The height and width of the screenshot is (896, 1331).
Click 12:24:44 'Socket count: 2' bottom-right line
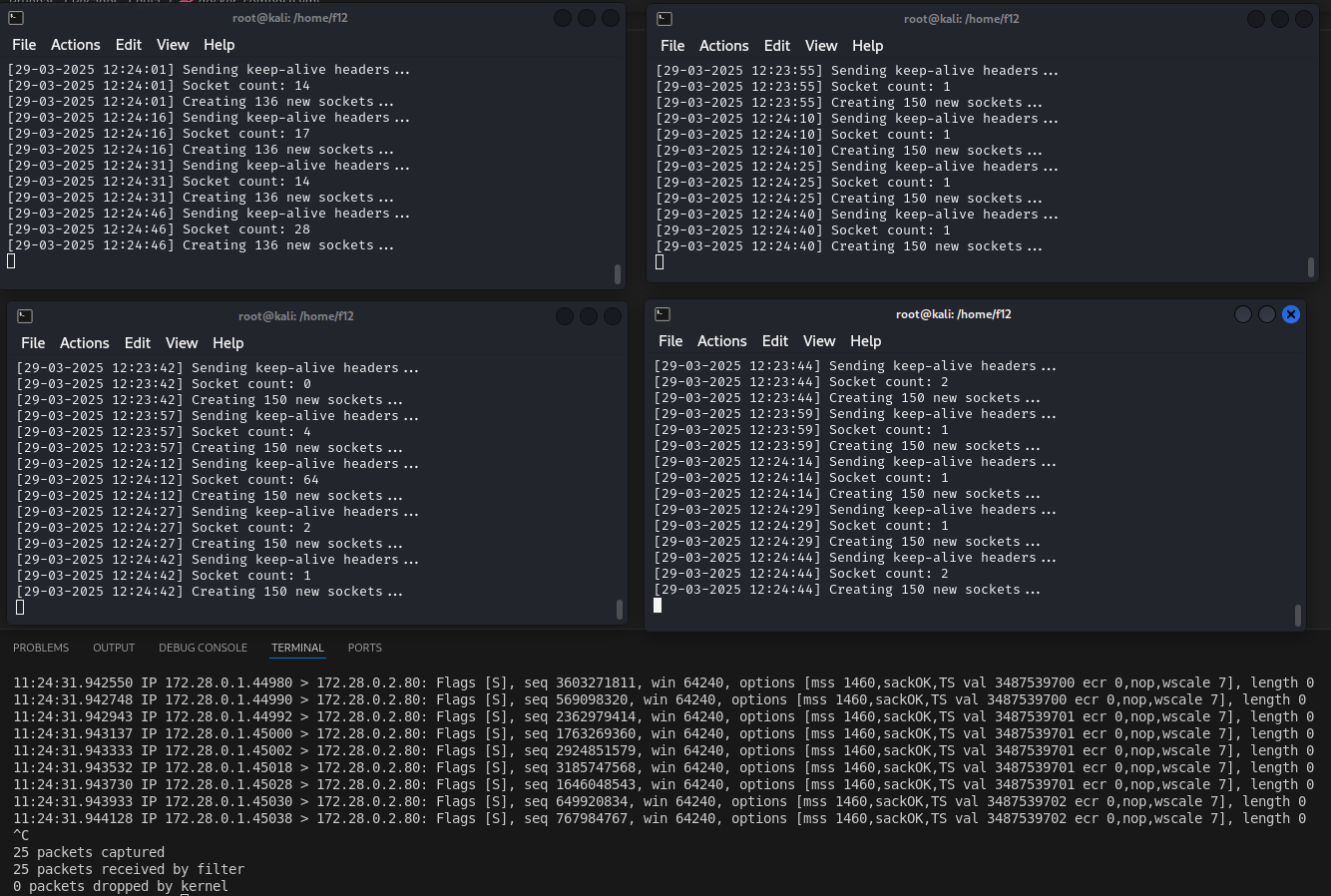801,574
